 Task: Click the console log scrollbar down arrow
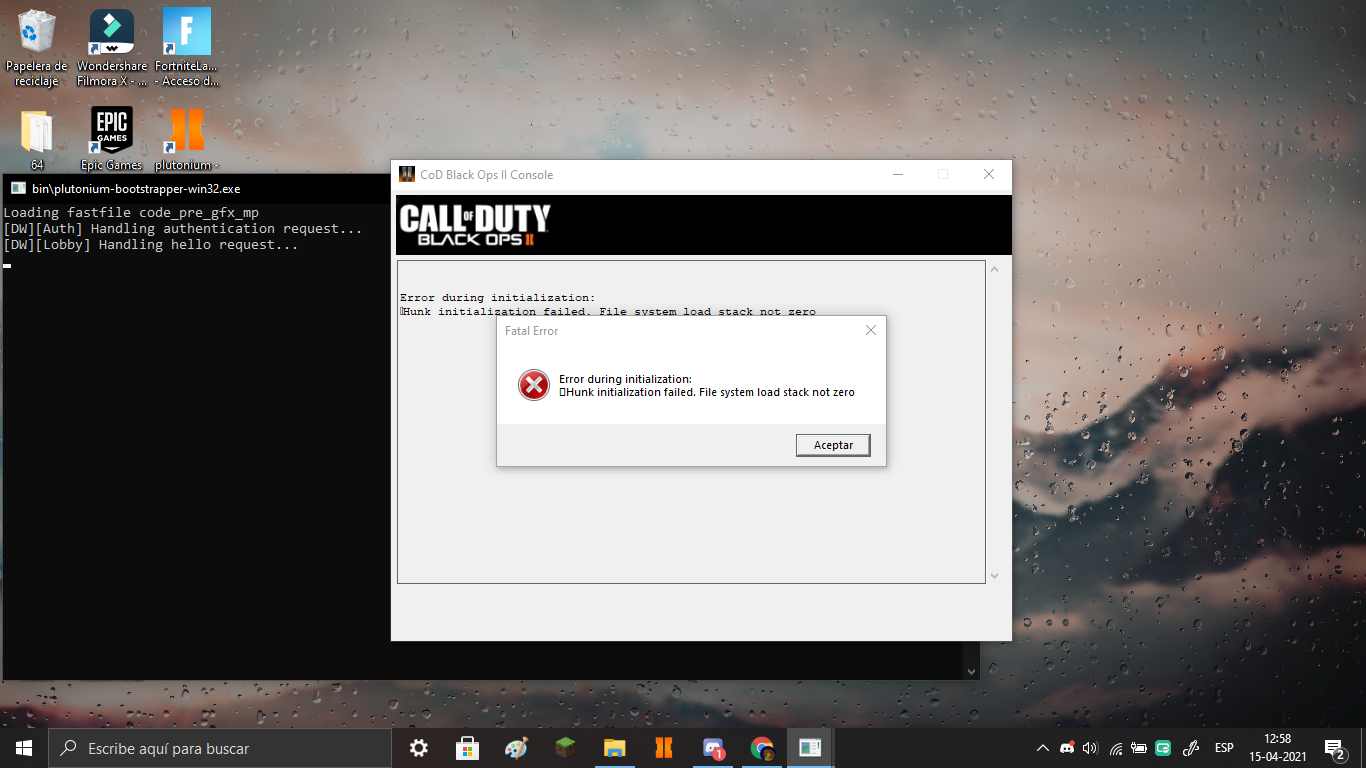pyautogui.click(x=994, y=575)
